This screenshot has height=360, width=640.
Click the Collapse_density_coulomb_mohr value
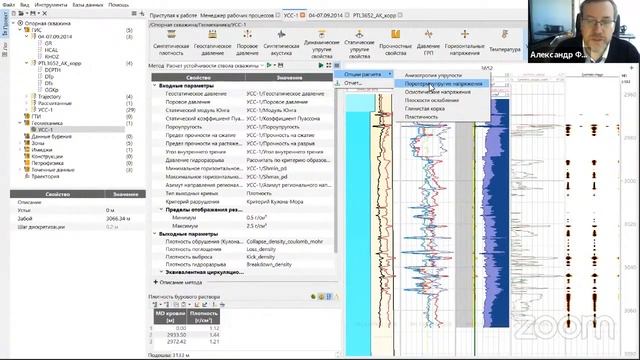(x=284, y=242)
